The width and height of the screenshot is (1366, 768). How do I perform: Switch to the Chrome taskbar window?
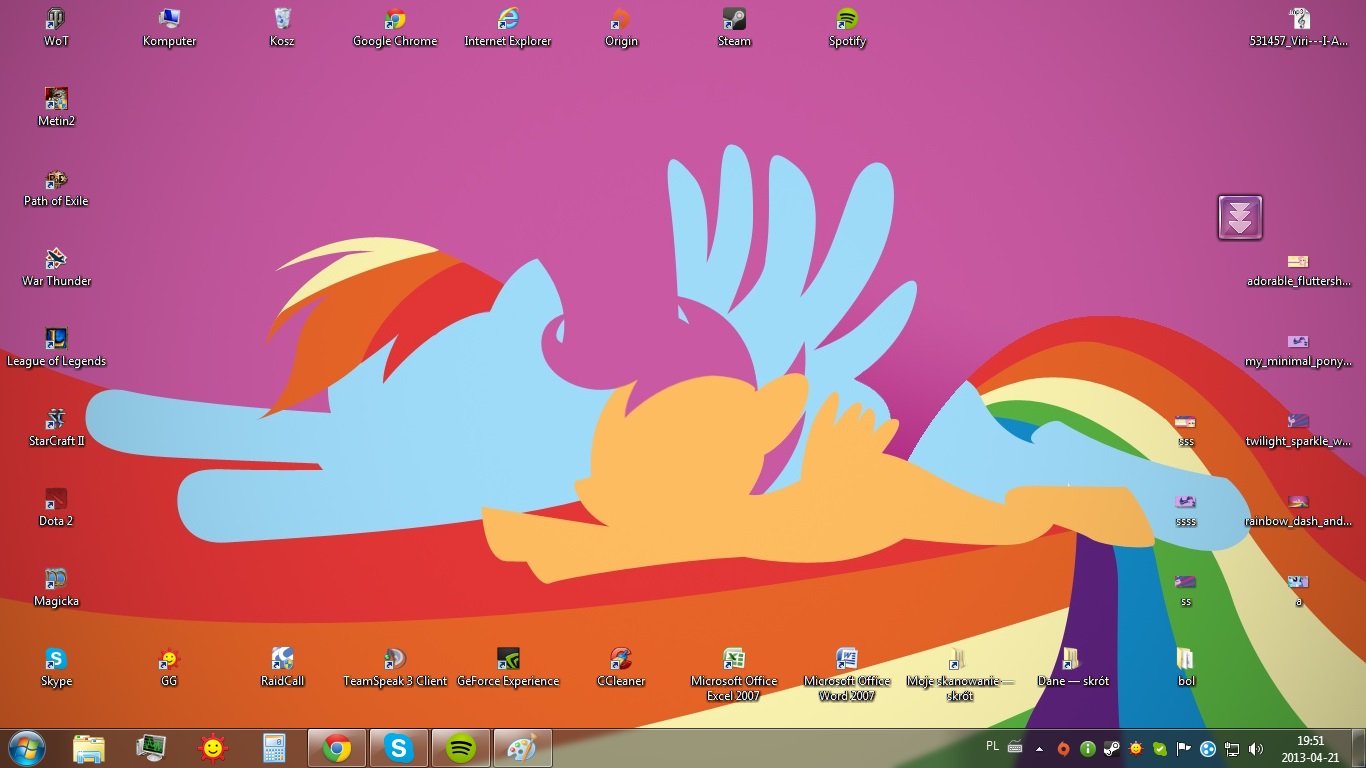tap(337, 748)
